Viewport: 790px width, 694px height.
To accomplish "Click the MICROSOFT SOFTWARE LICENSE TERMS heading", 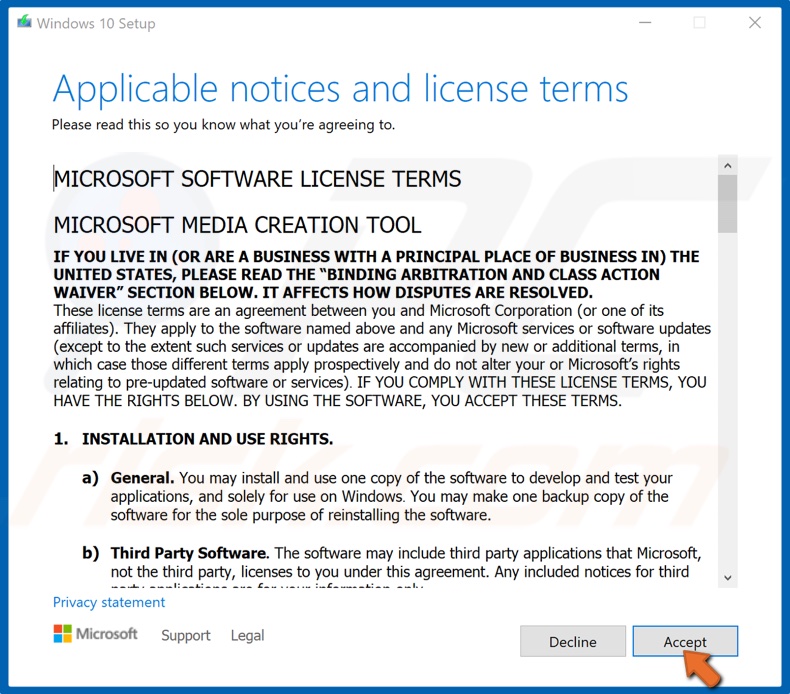I will pyautogui.click(x=257, y=179).
